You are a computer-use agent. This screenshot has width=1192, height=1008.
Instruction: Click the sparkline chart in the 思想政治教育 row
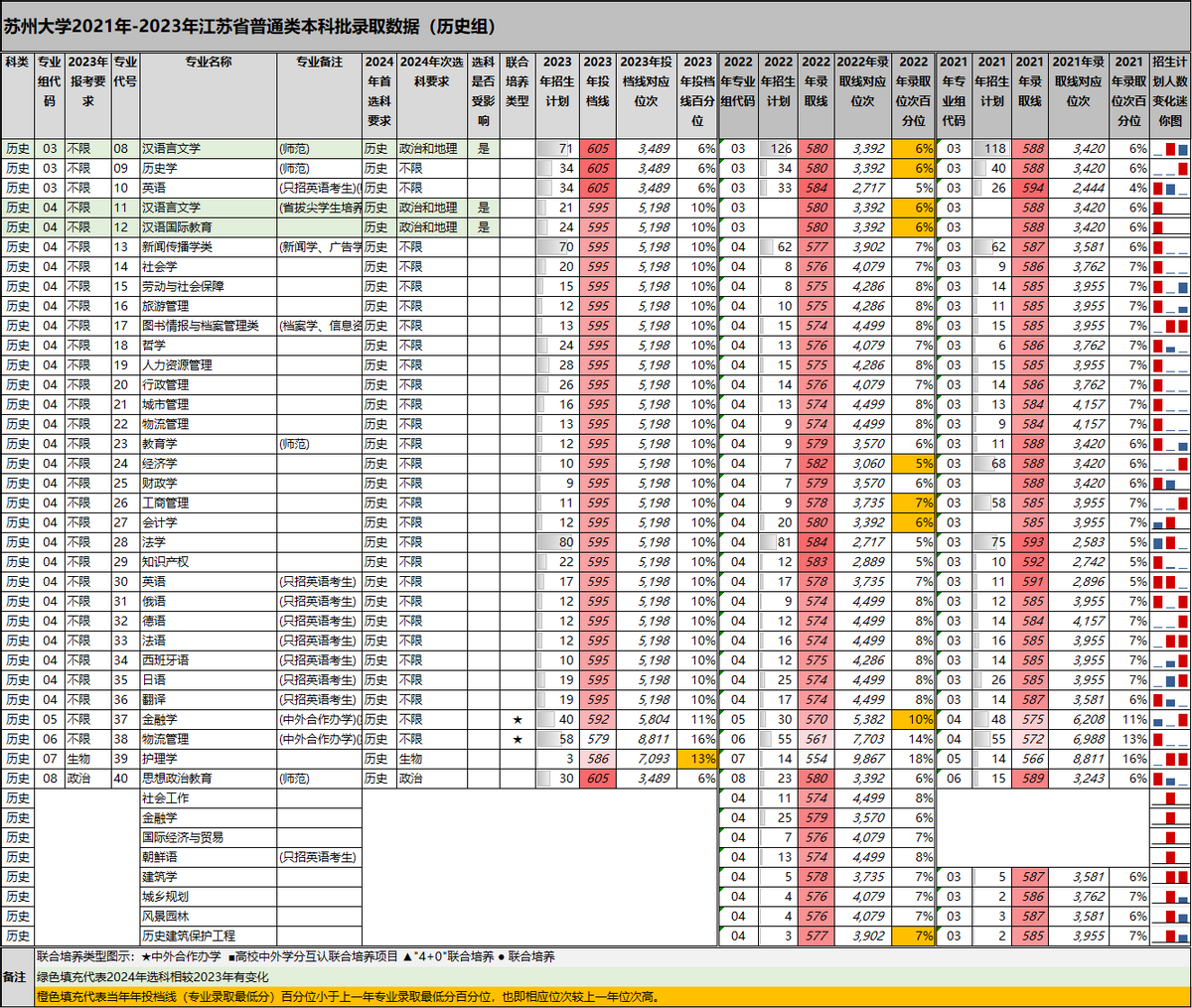tap(1170, 779)
